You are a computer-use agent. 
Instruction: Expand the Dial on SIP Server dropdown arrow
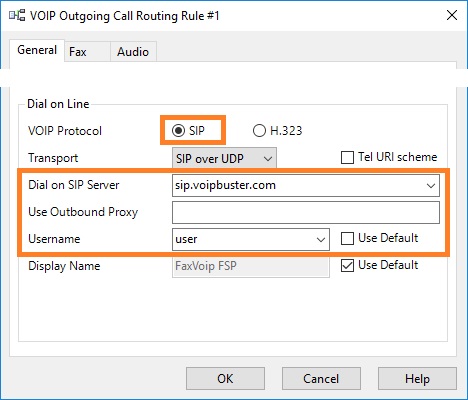(431, 185)
